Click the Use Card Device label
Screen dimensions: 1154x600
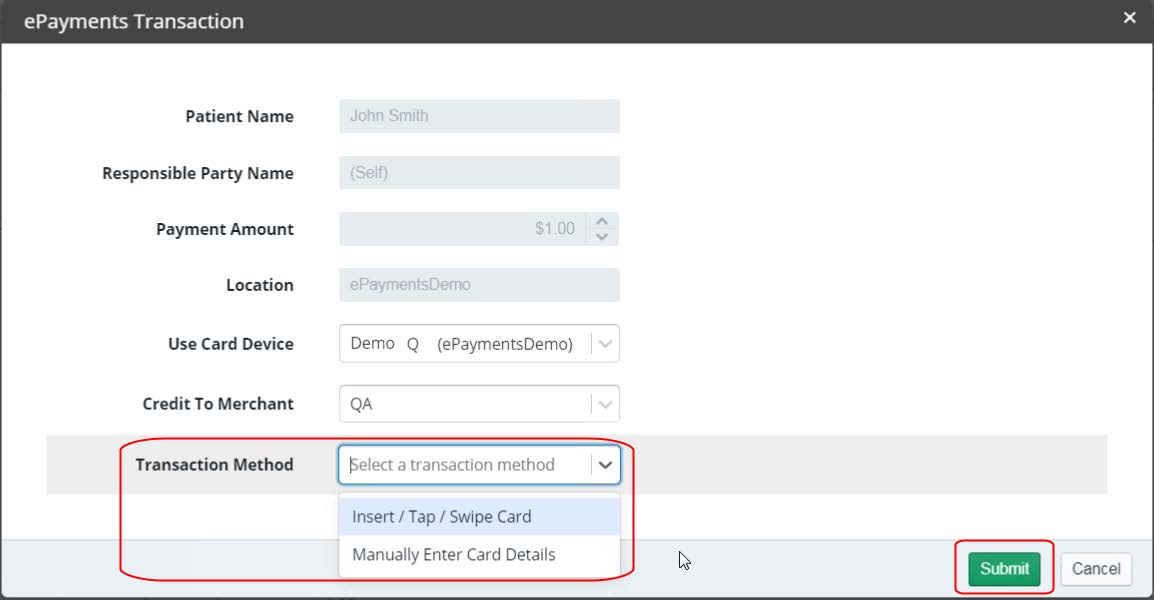click(230, 344)
